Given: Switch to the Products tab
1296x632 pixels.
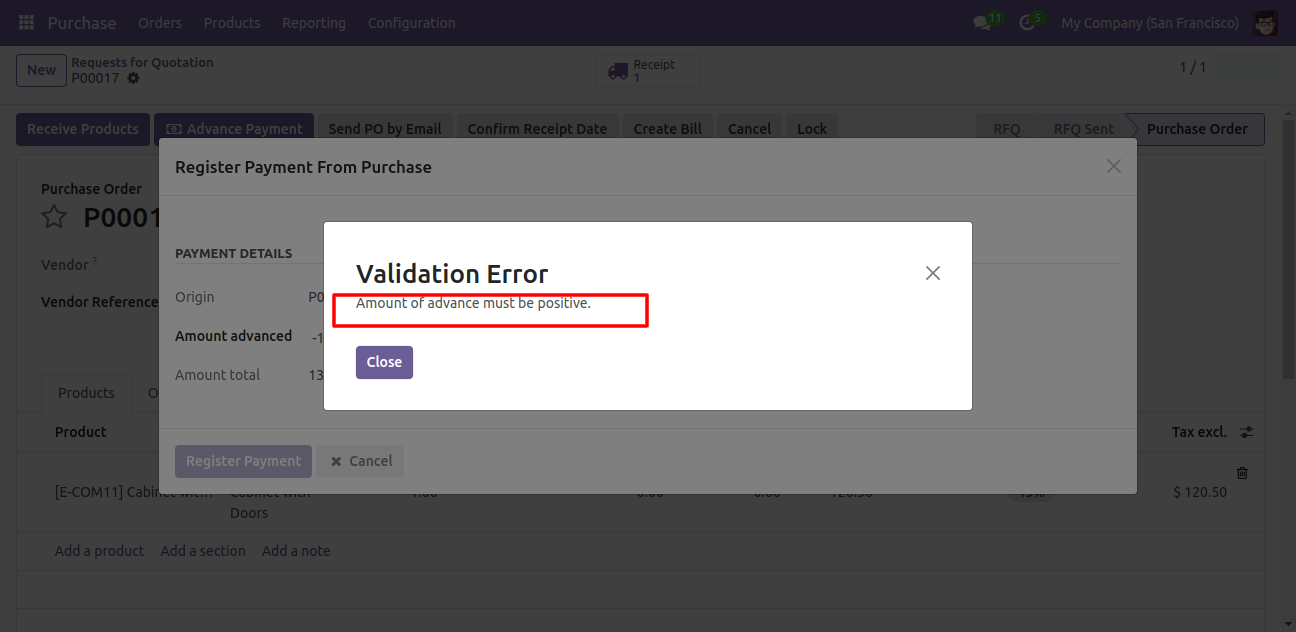Looking at the screenshot, I should click(x=86, y=393).
